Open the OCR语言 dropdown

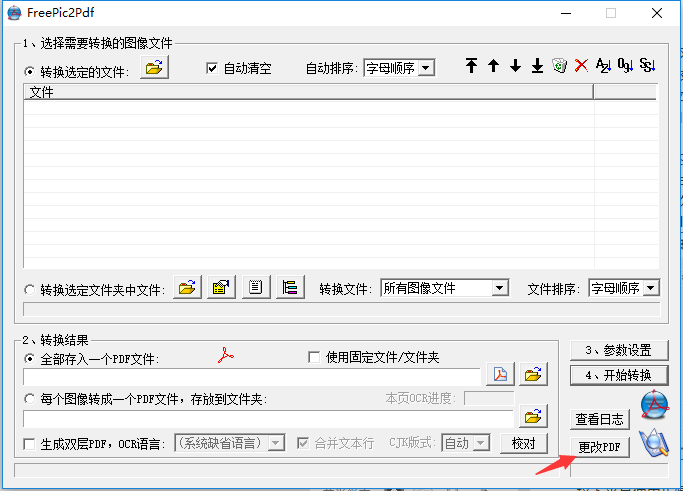(230, 443)
